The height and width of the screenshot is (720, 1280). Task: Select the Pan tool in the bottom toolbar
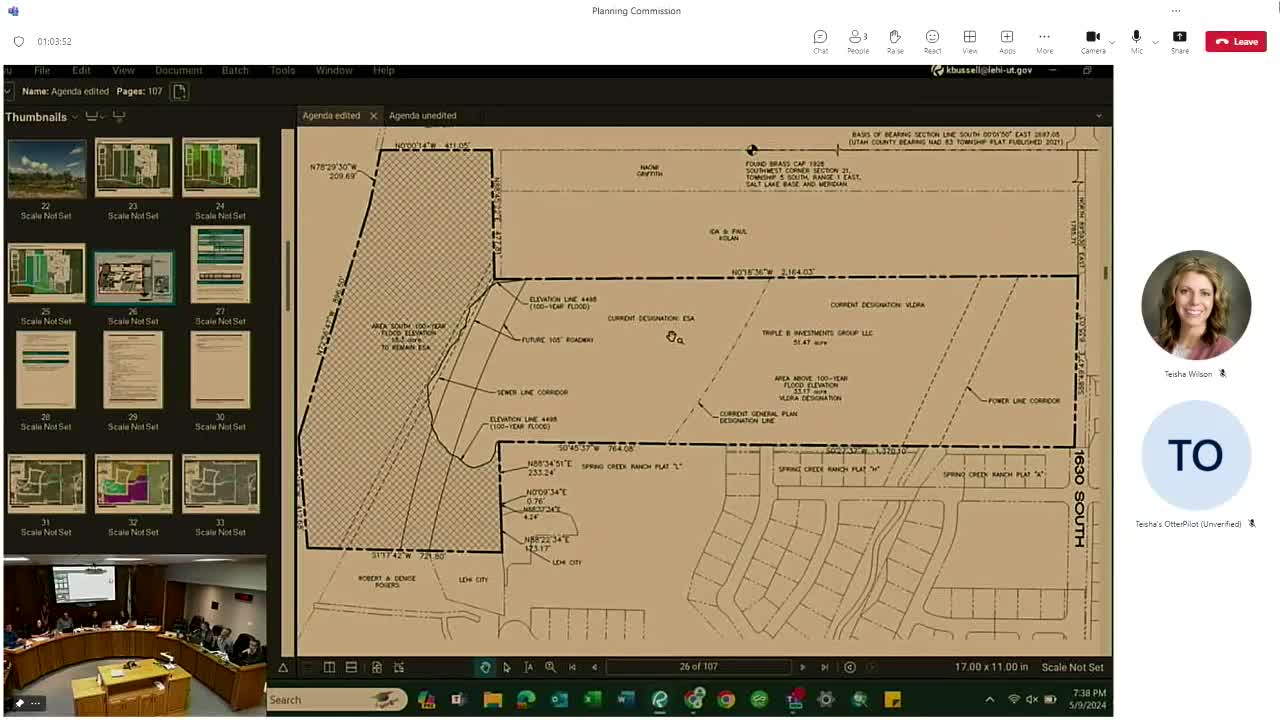coord(485,666)
